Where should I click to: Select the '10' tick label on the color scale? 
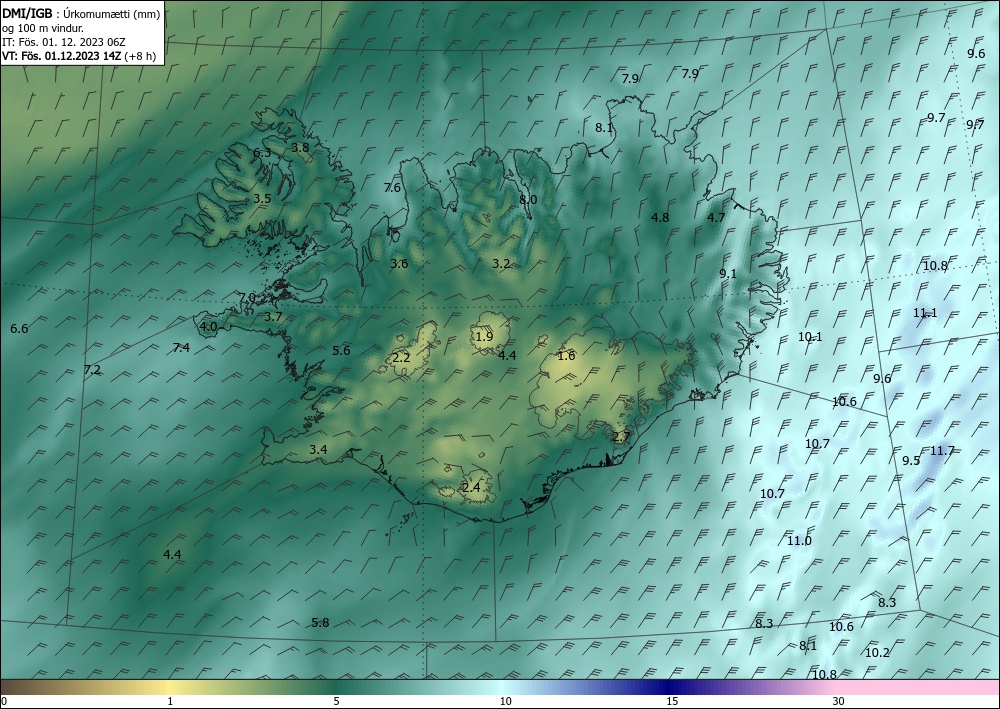[505, 701]
